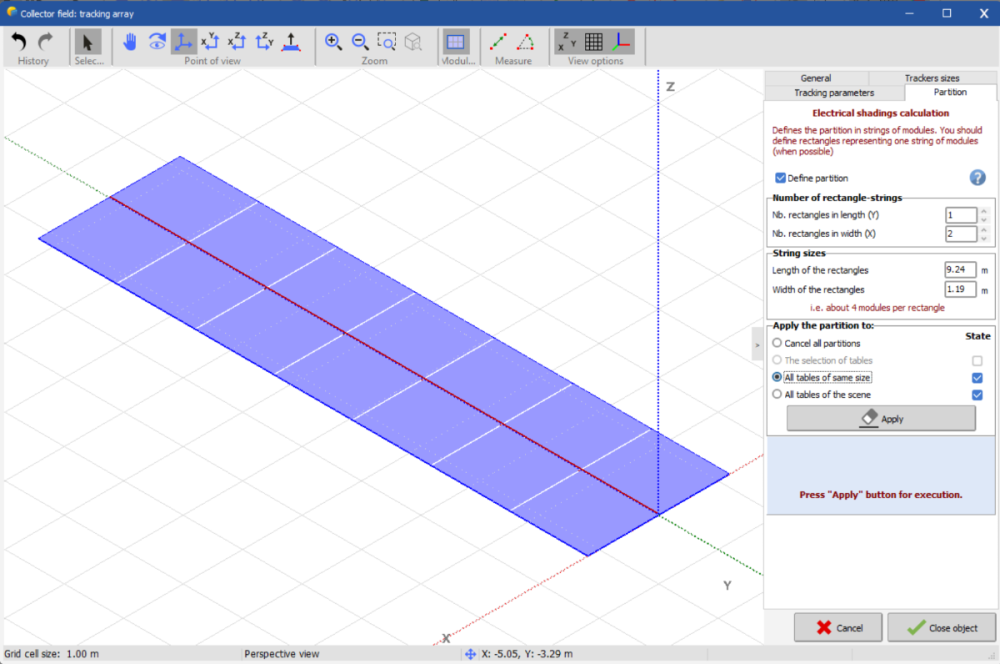
Task: Select the measure distance tool
Action: 499,42
